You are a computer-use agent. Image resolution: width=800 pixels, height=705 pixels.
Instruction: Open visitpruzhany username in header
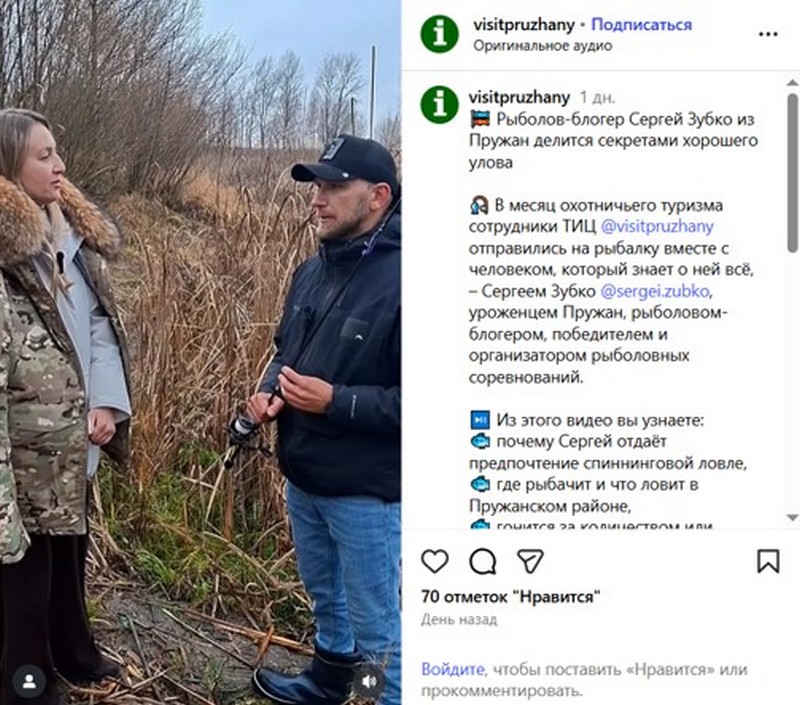[x=523, y=25]
